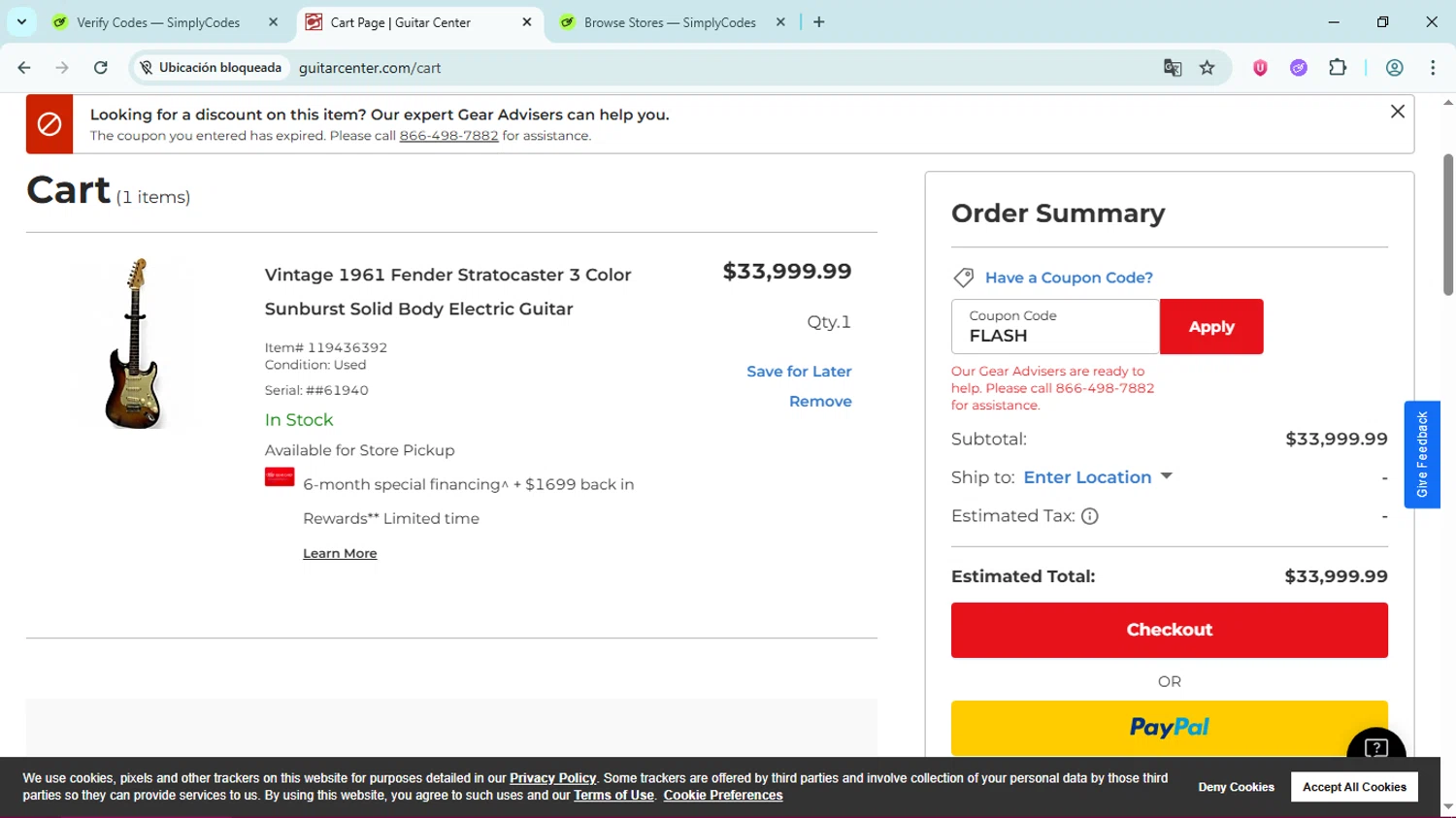Click the Ubicación bloqueada location chip

click(211, 68)
